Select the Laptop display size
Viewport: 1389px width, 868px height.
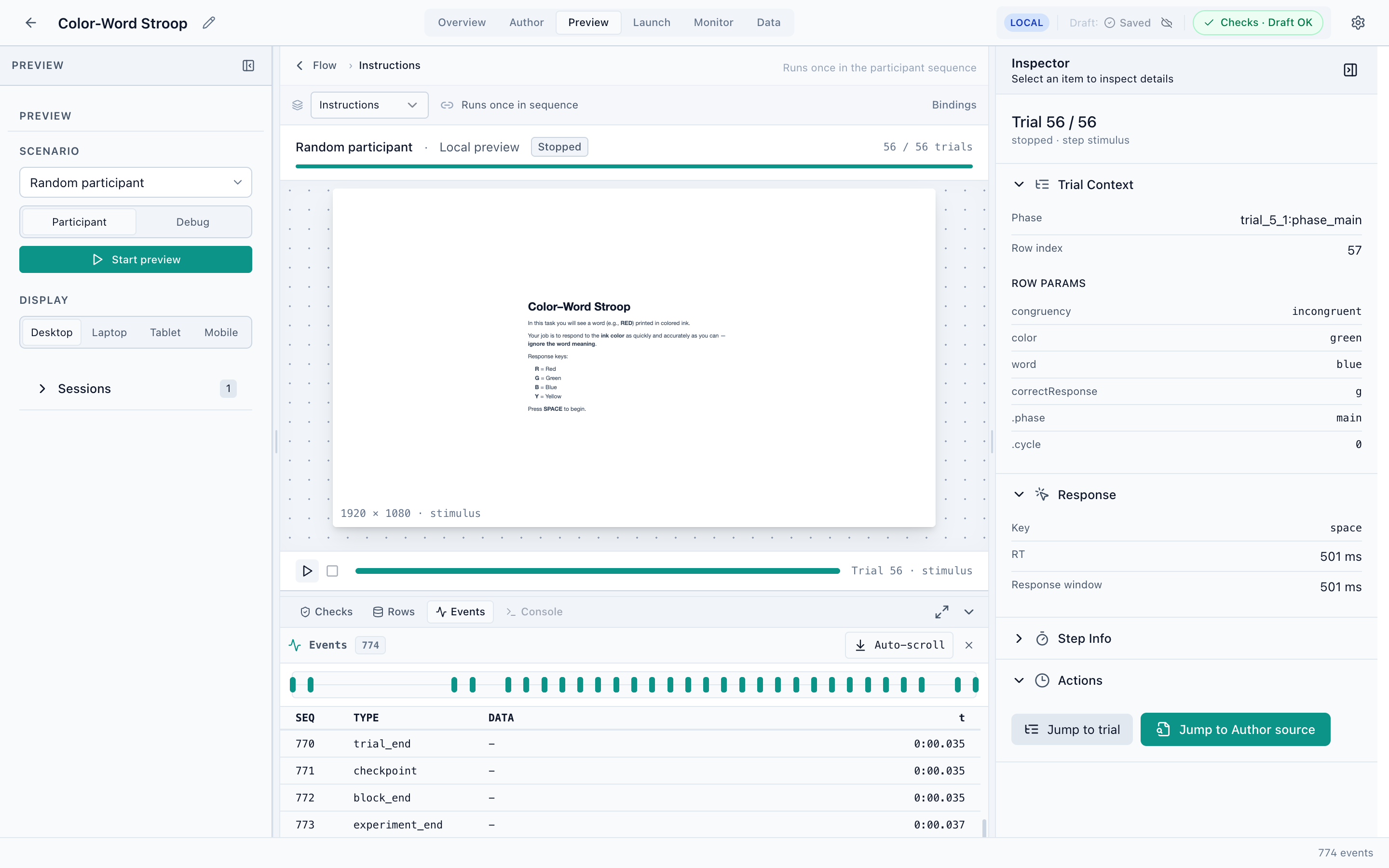click(109, 332)
